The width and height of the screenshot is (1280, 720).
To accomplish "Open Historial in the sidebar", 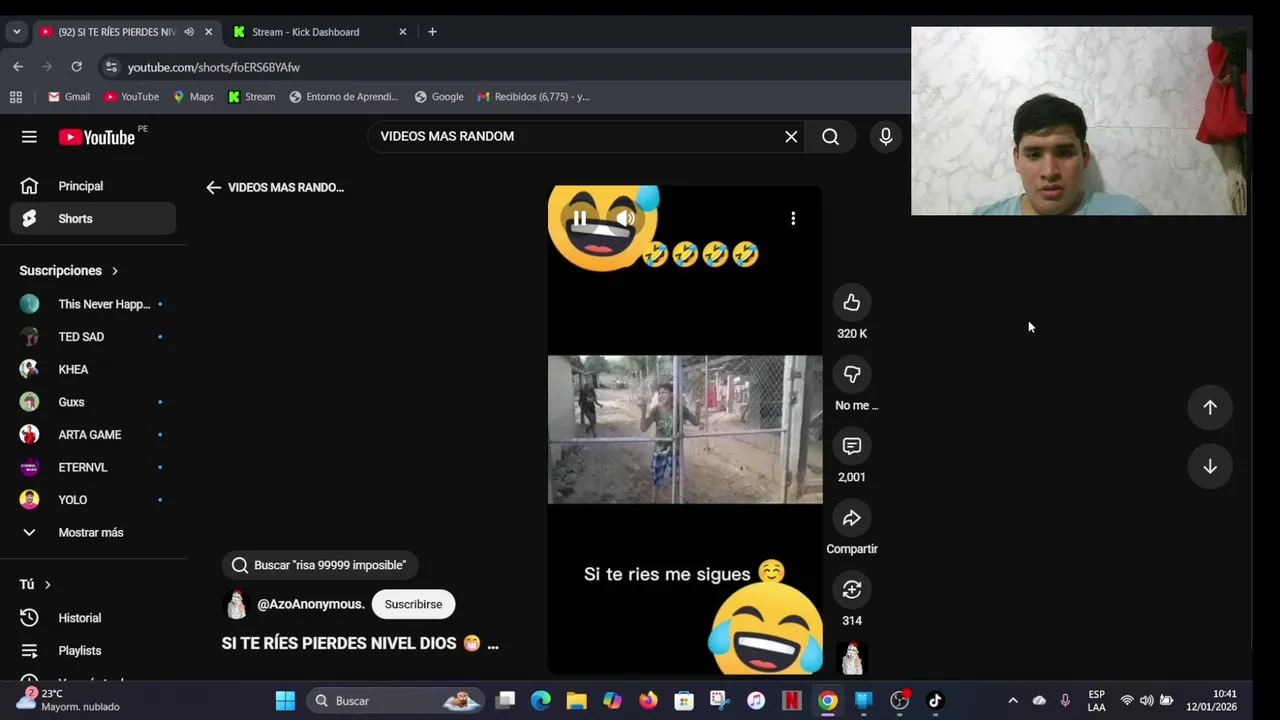I will pos(93,618).
